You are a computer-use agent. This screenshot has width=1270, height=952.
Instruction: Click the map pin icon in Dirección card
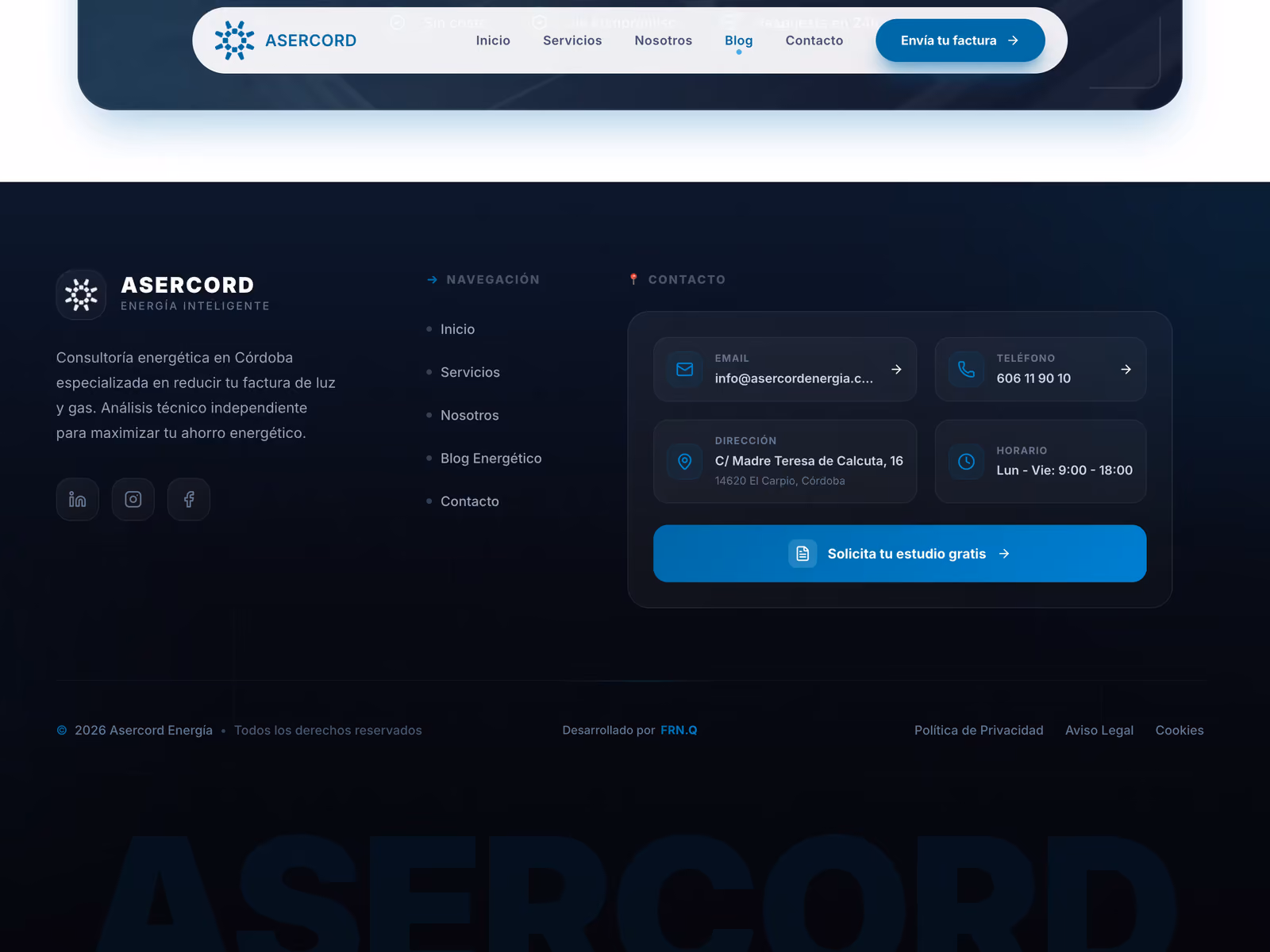[684, 461]
